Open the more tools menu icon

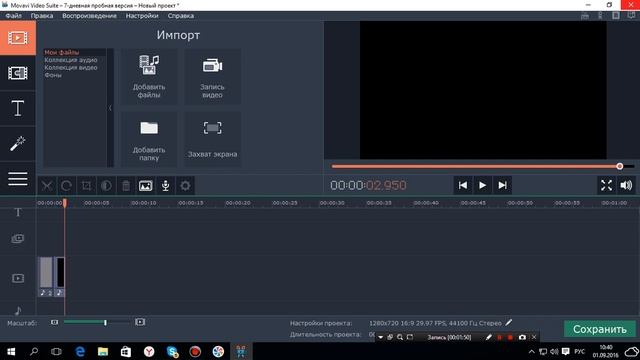click(x=18, y=178)
